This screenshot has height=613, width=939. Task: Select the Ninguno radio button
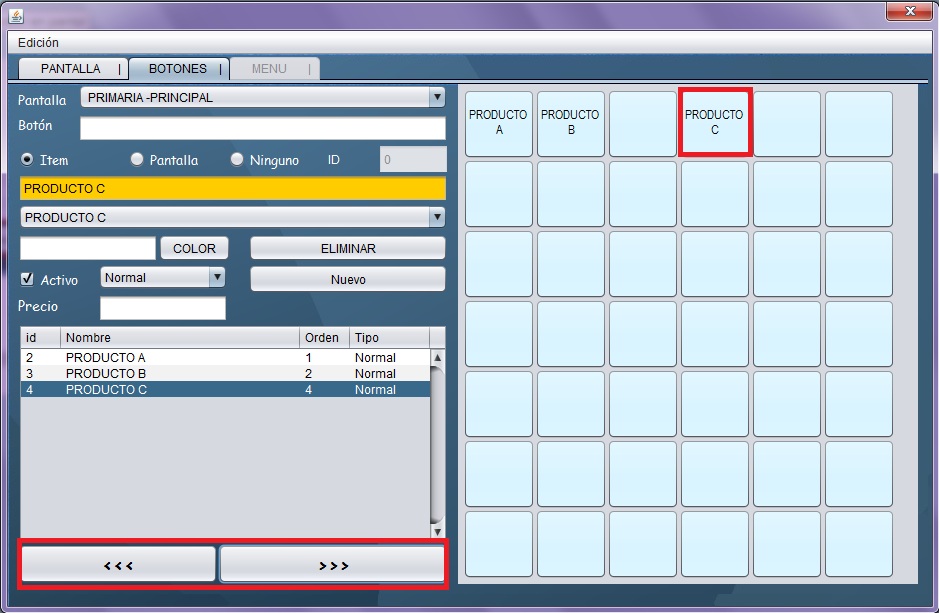click(237, 160)
